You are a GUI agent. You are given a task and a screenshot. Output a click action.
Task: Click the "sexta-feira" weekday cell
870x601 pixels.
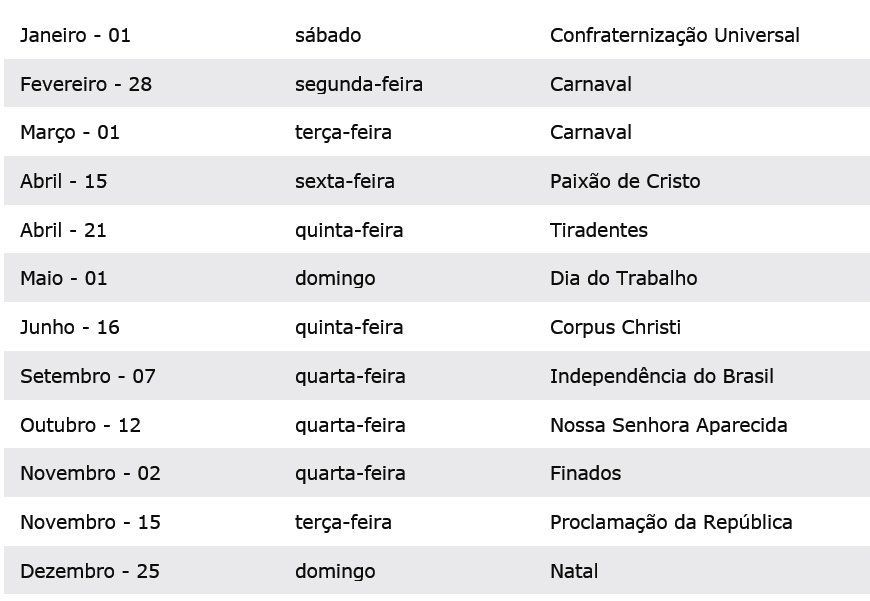click(344, 181)
